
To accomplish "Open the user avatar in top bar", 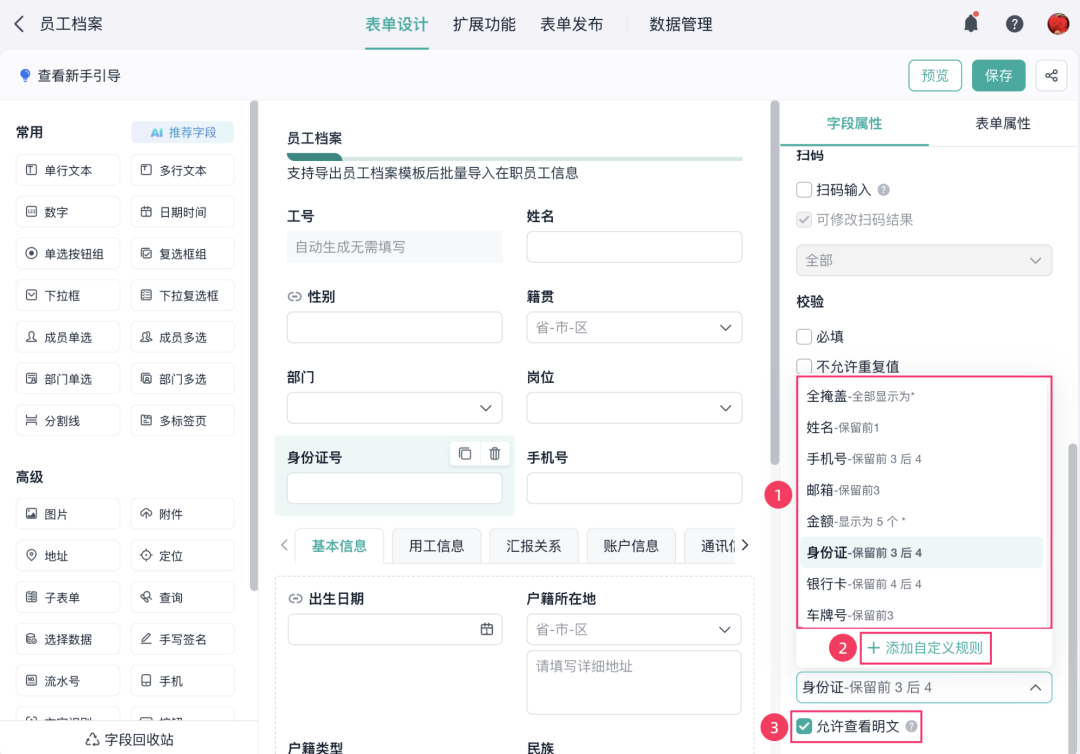I will [1058, 24].
